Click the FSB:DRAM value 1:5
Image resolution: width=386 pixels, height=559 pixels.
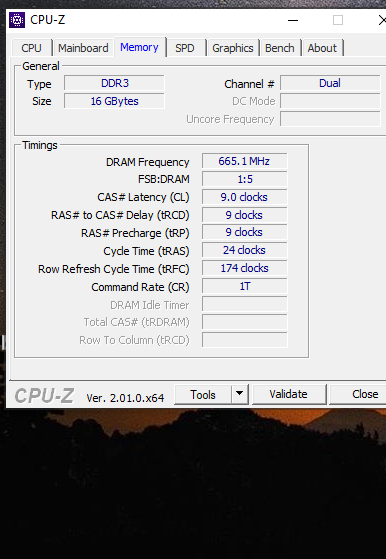(x=245, y=179)
